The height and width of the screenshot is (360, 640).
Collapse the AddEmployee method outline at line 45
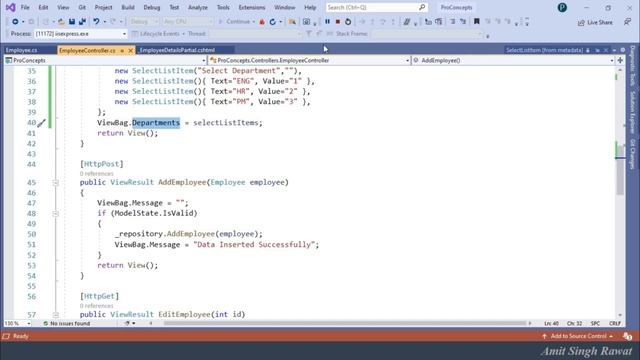[56, 183]
